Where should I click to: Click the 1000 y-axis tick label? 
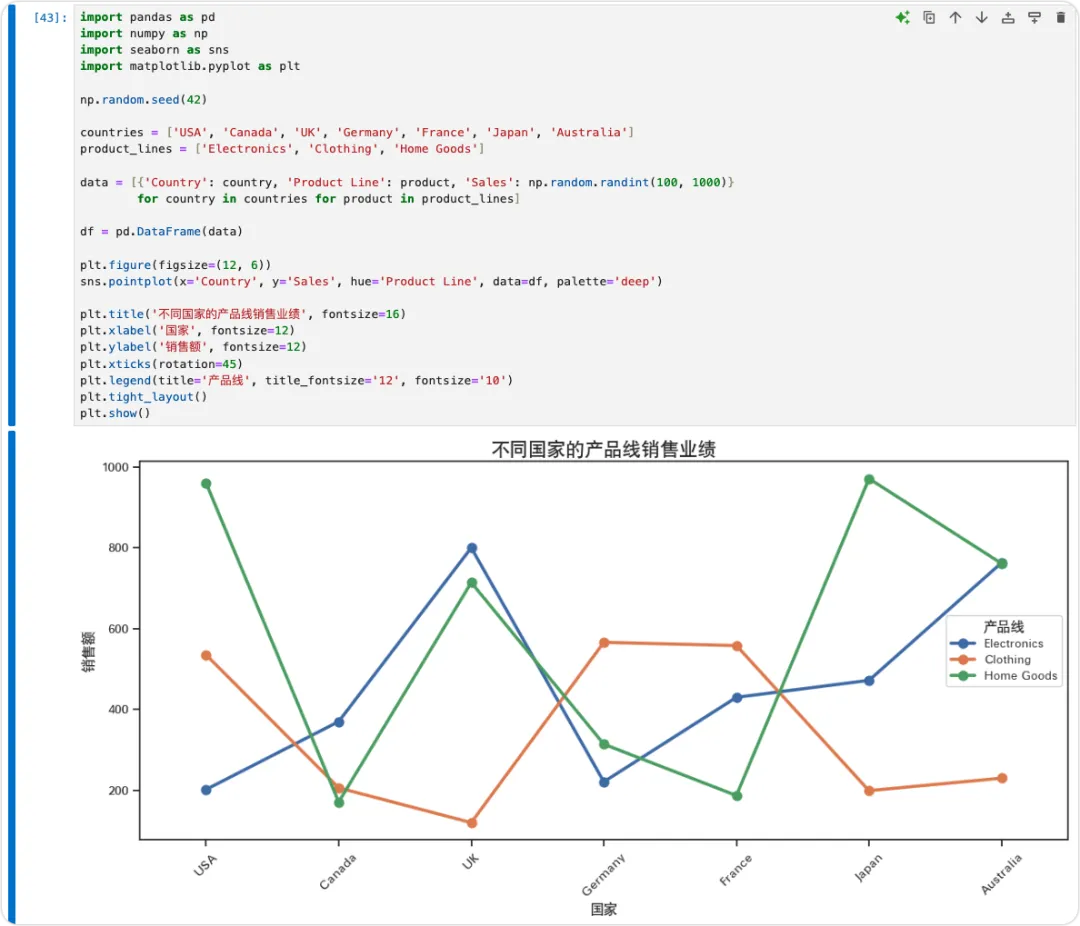[116, 467]
